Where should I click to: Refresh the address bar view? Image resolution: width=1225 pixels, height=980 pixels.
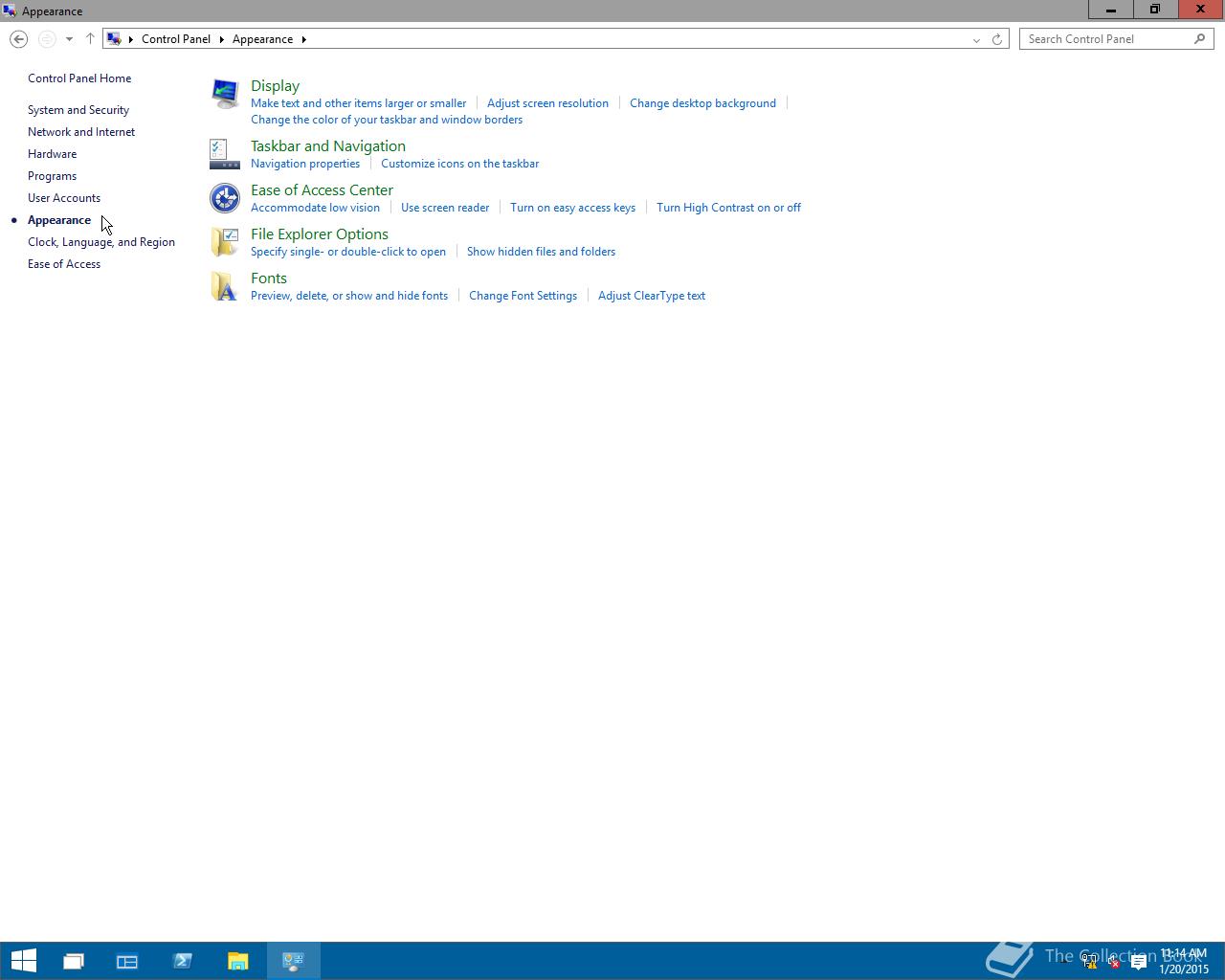click(x=997, y=39)
